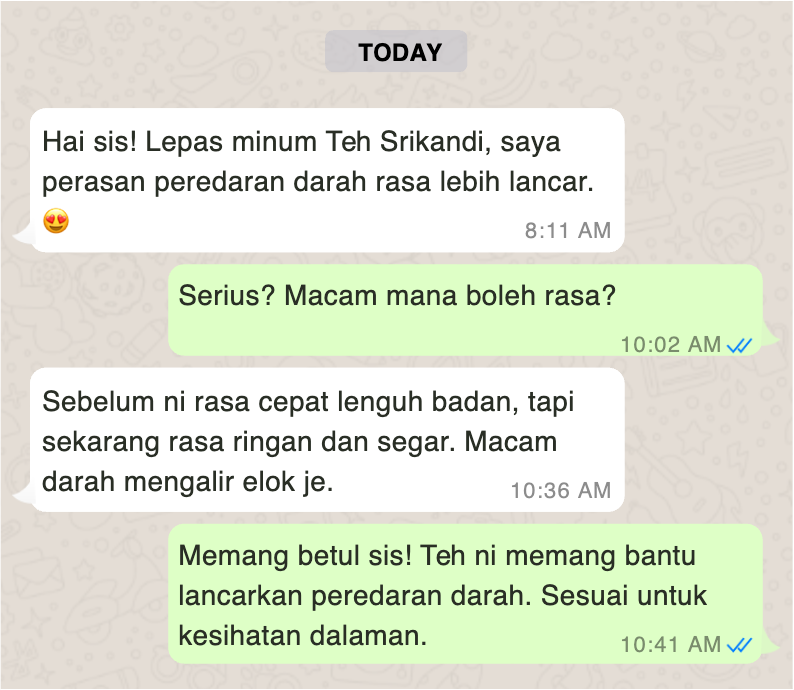This screenshot has width=794, height=690.
Task: Select the 'Serius? Macam mana boleh rasa?' message
Action: (x=465, y=310)
